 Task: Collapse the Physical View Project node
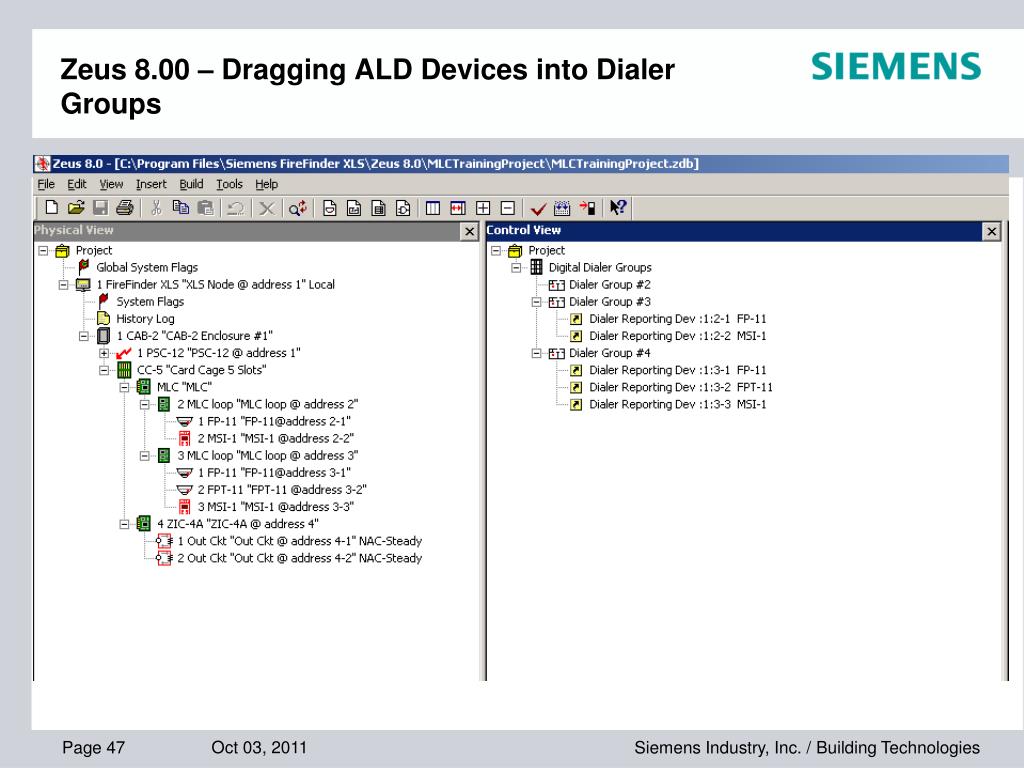coord(43,250)
